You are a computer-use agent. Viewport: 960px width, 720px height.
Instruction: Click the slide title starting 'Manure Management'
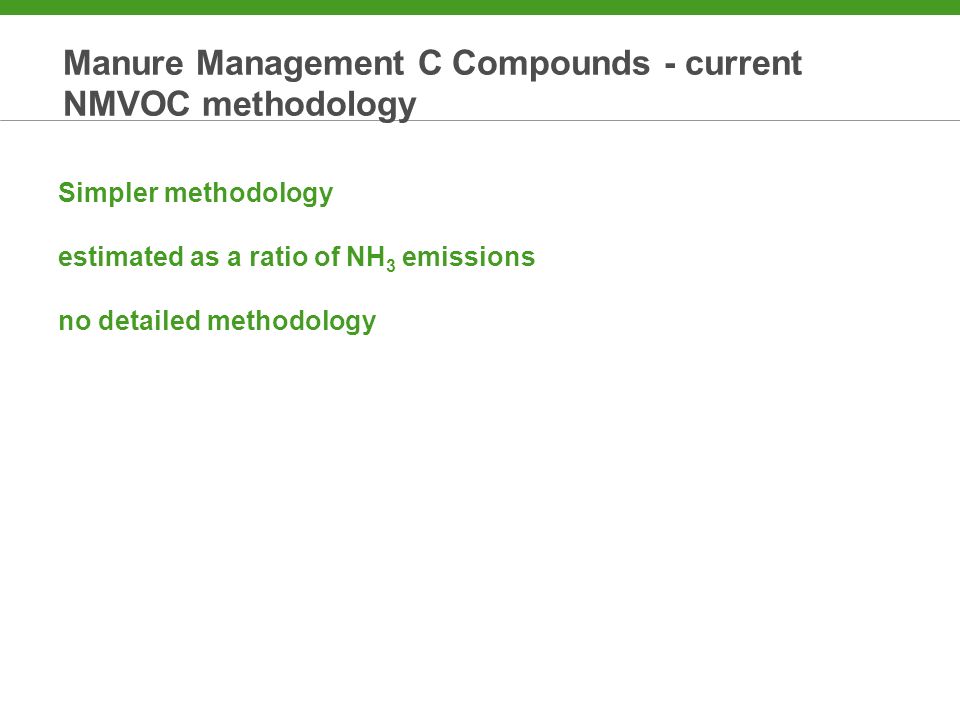[x=432, y=84]
